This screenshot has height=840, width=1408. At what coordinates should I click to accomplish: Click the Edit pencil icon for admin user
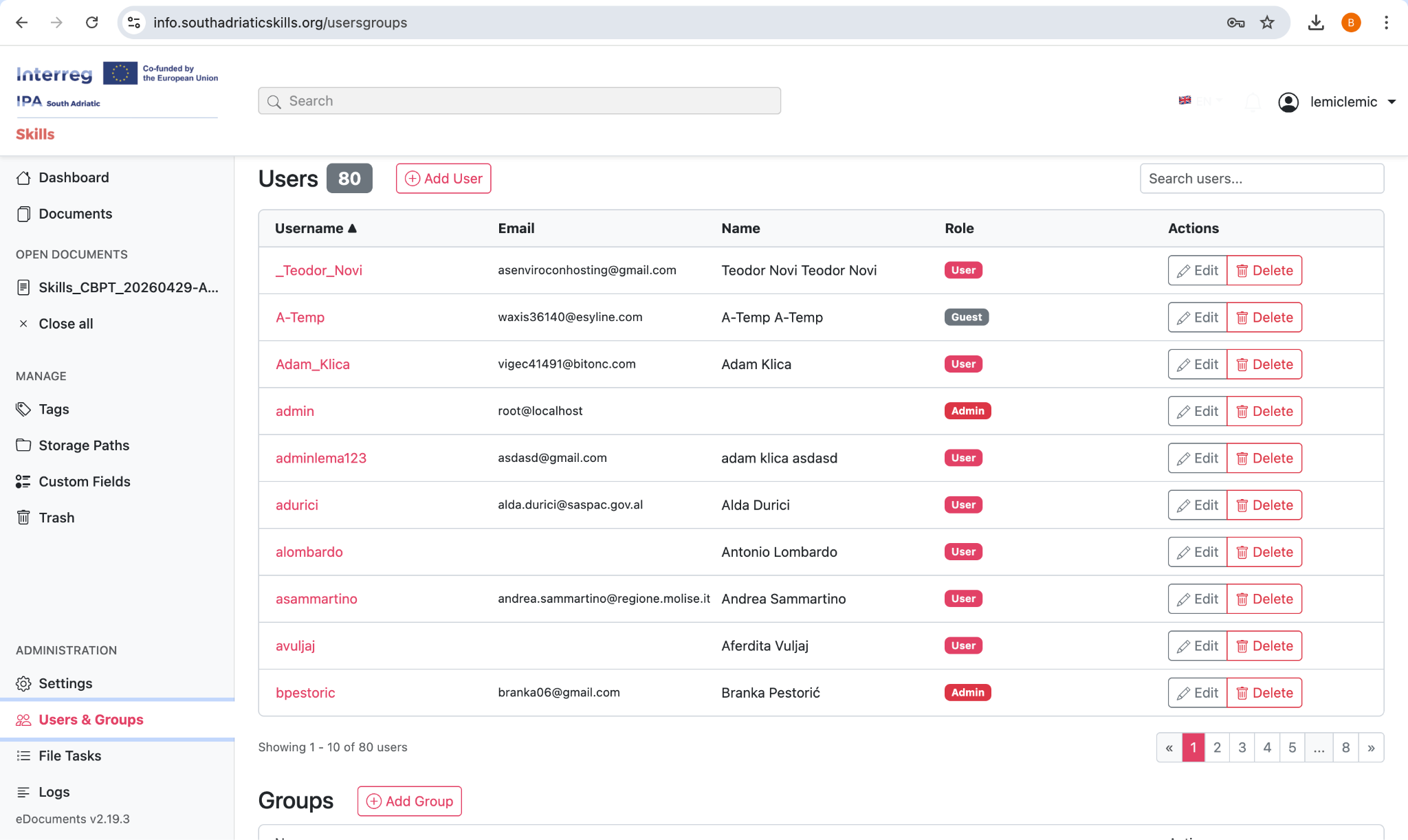pos(1185,410)
